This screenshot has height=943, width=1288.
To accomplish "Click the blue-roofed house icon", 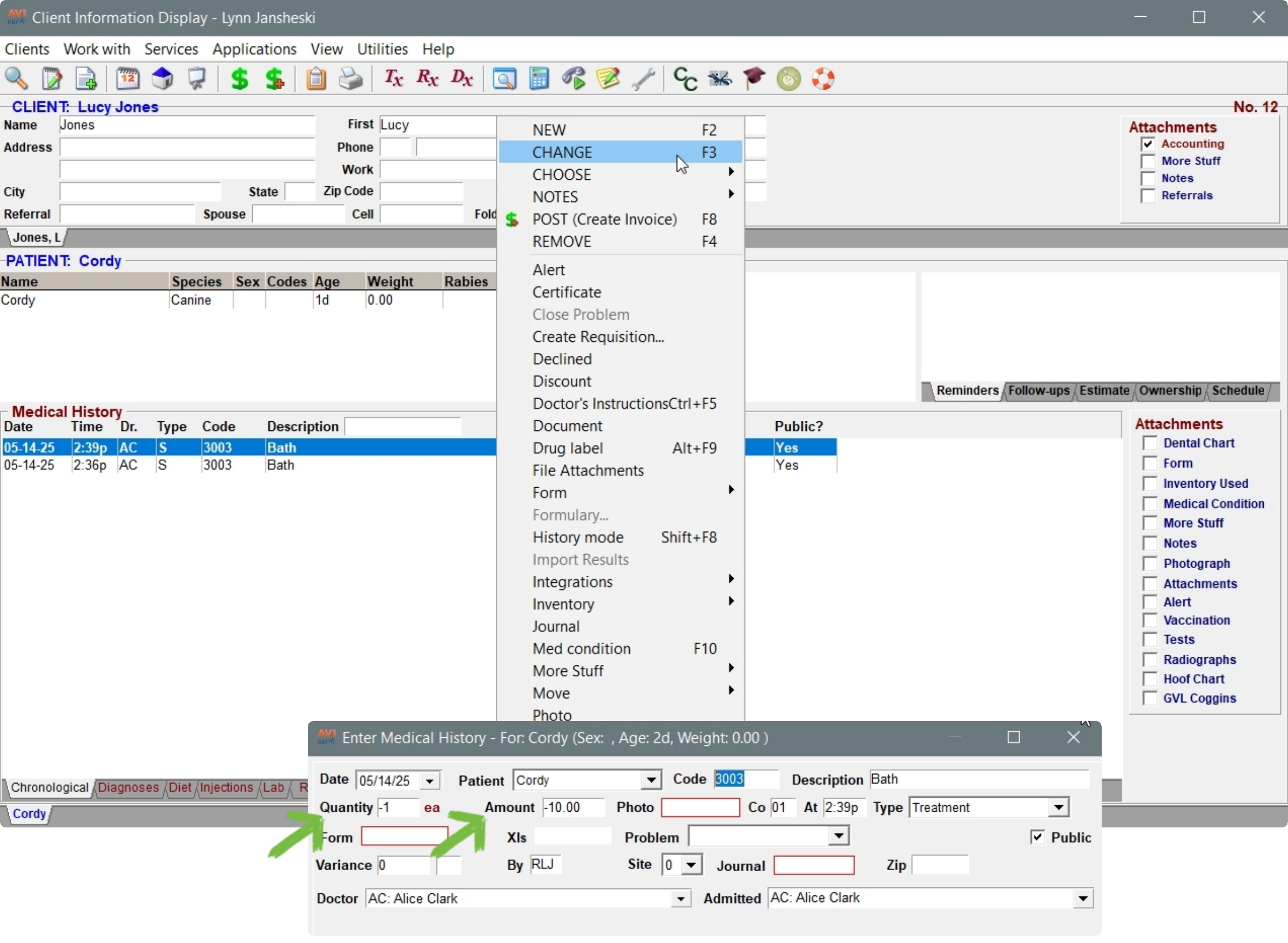I will (162, 78).
